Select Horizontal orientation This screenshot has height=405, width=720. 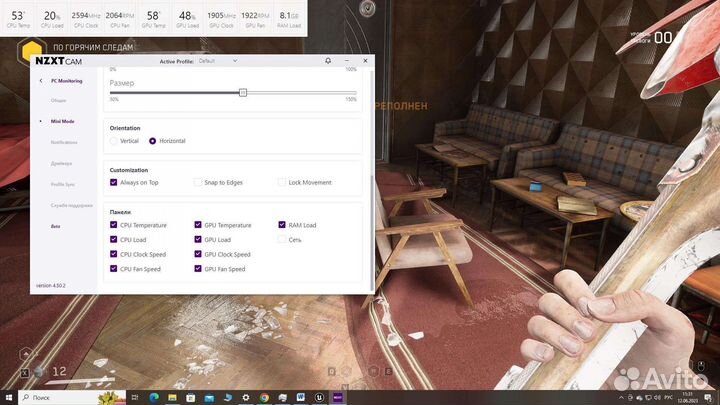click(x=152, y=141)
